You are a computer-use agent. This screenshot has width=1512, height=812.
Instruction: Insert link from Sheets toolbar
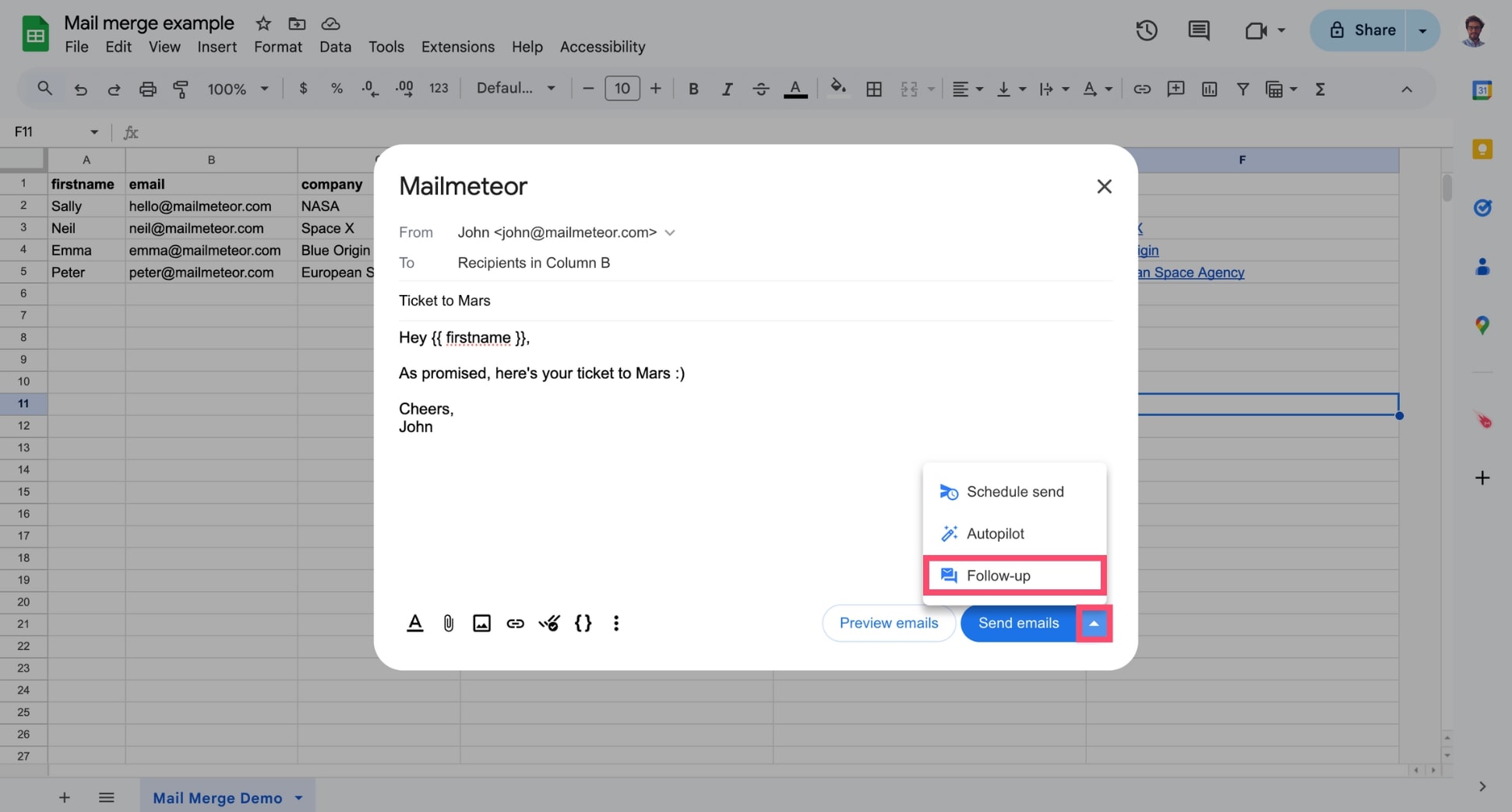pos(1142,90)
